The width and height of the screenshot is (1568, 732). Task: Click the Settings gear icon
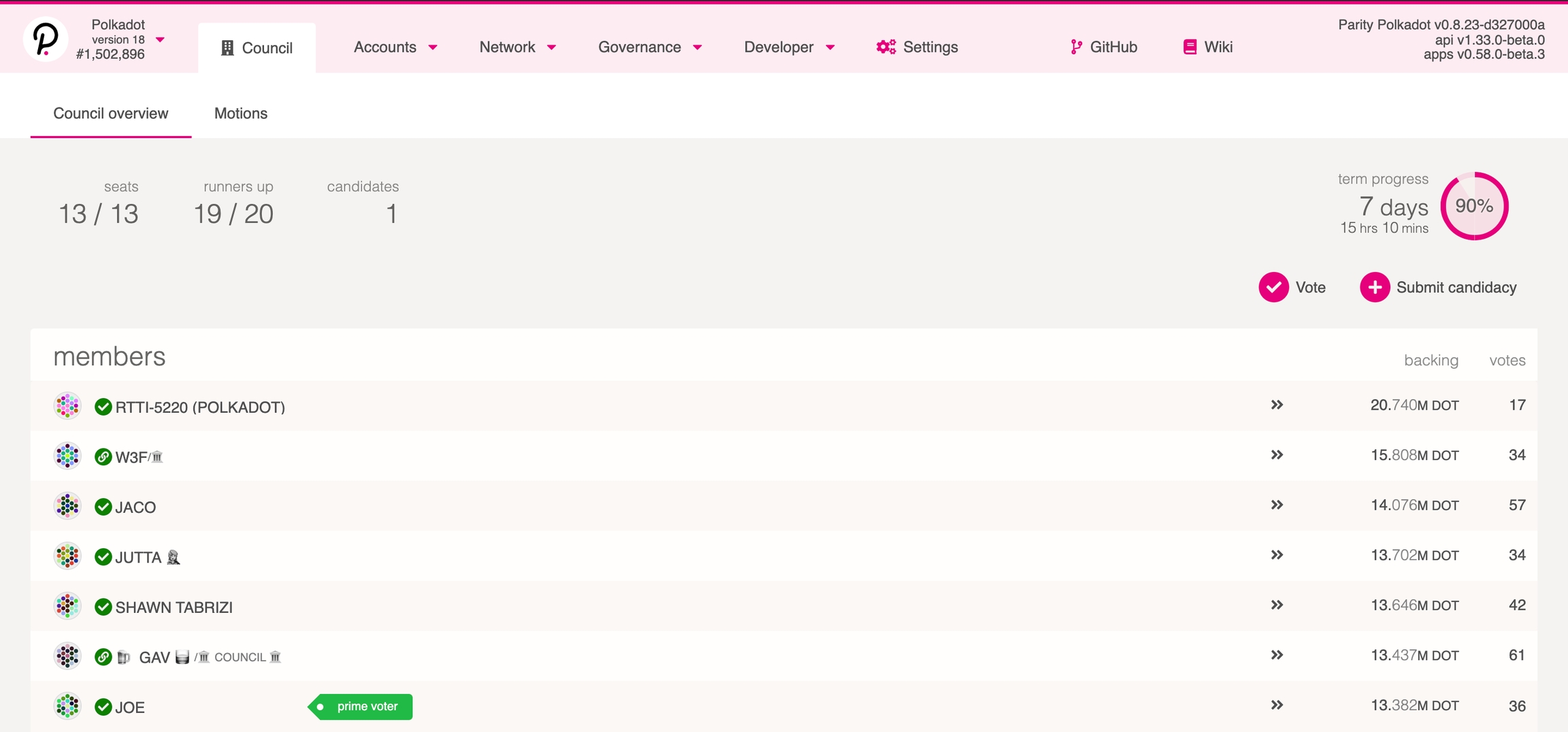885,47
